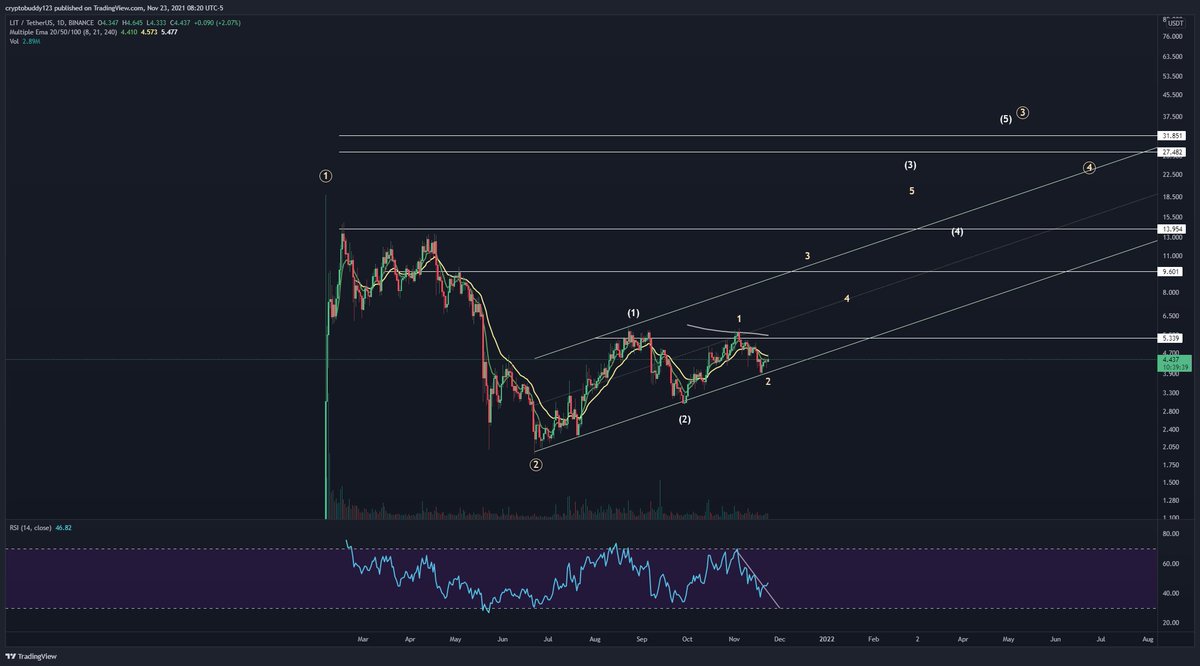The image size is (1200, 666).
Task: Select the orange 5 wave label
Action: [x=912, y=190]
